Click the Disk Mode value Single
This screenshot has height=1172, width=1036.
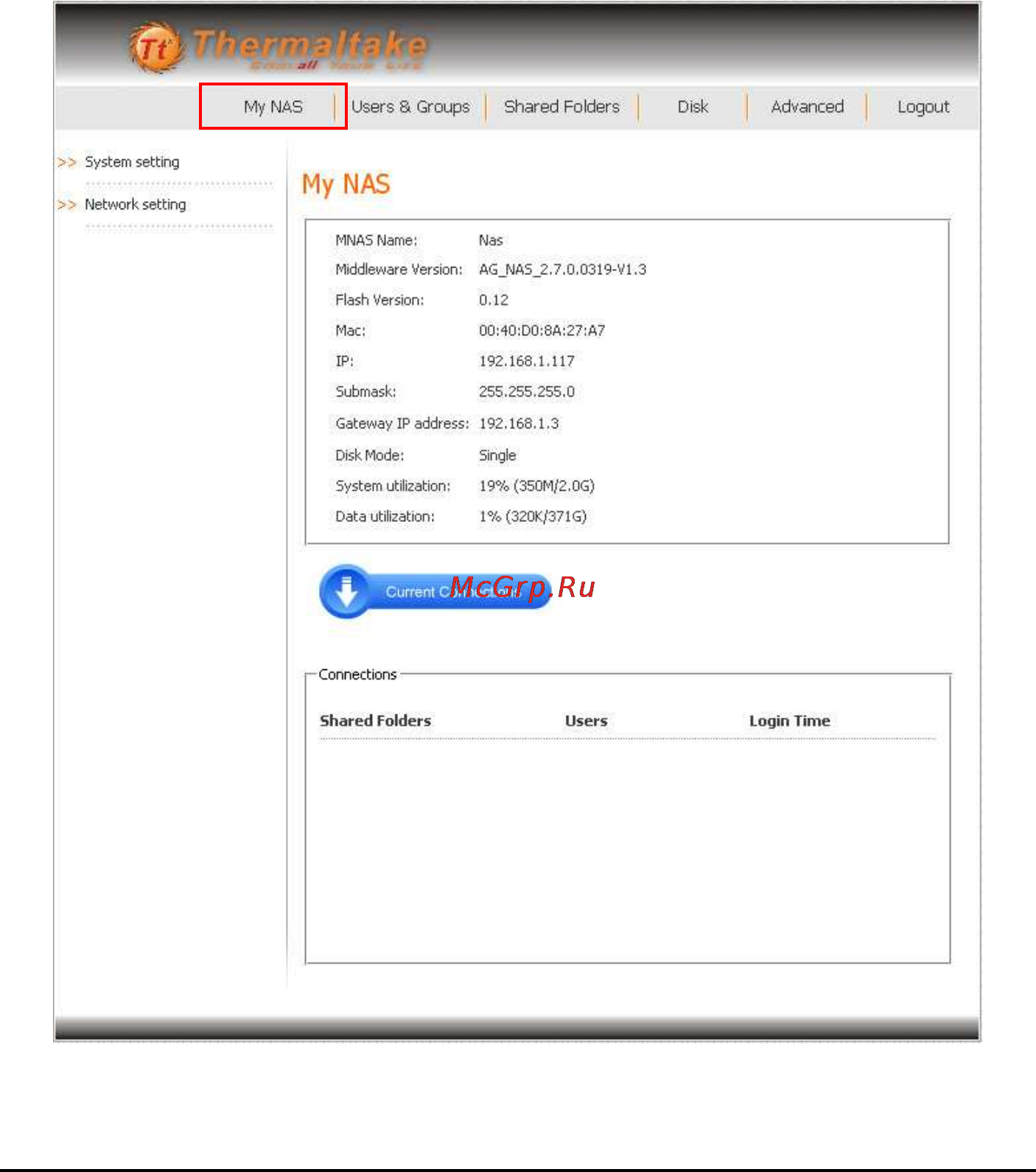coord(497,456)
